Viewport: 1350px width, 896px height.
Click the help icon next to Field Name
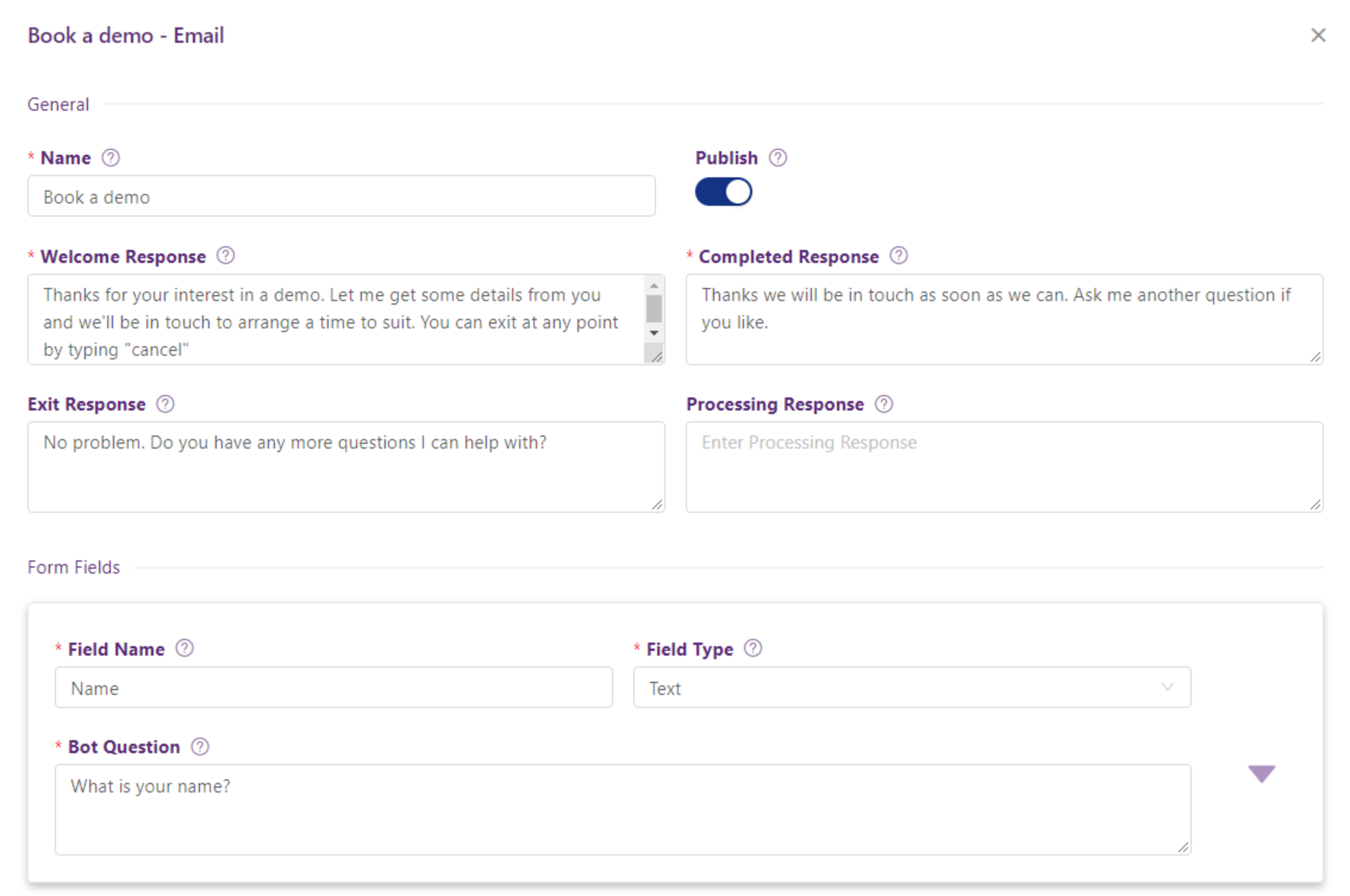coord(185,648)
